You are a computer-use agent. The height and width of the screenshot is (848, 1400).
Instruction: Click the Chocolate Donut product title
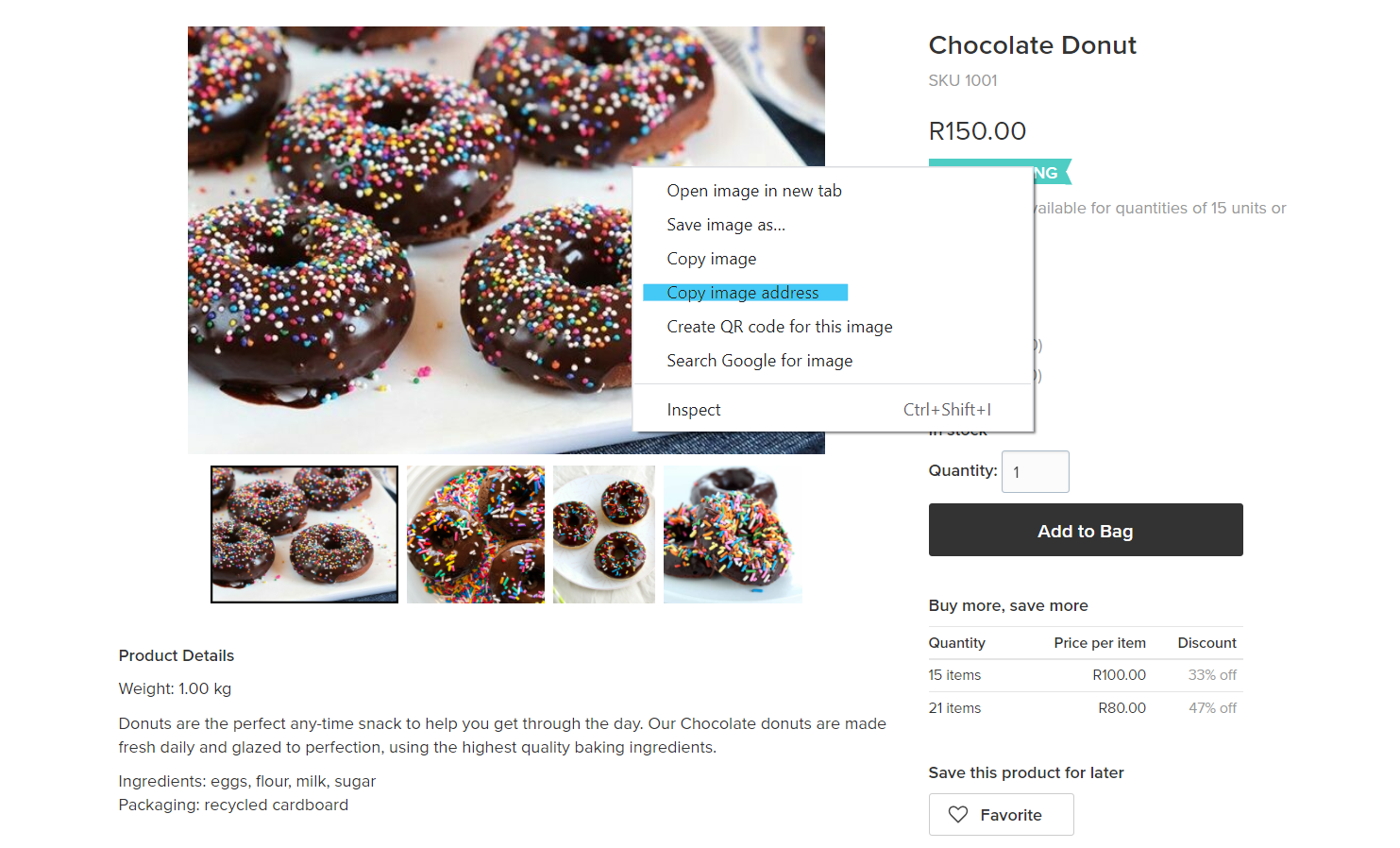[x=1032, y=45]
